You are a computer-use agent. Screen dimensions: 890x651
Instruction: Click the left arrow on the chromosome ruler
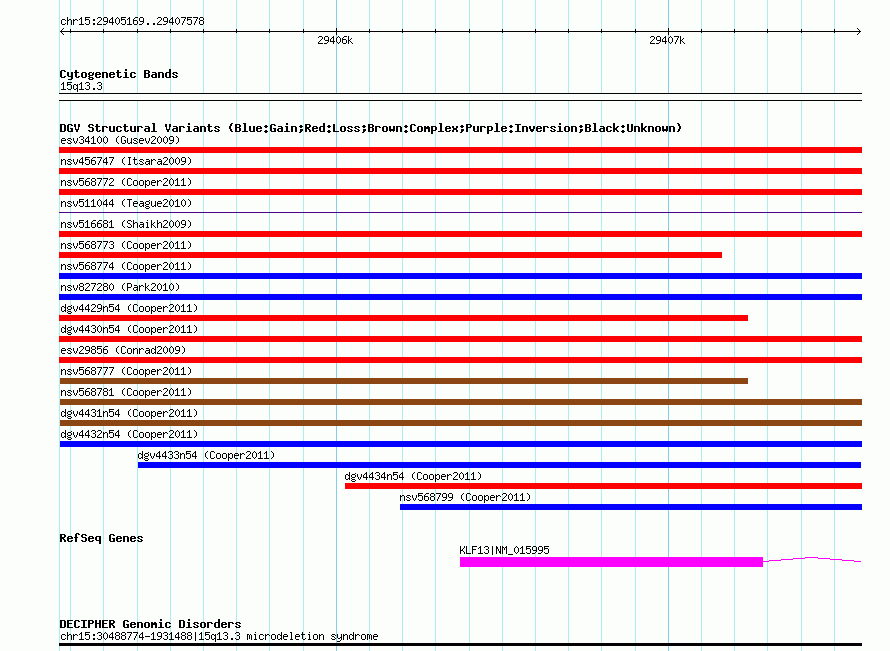pos(63,32)
